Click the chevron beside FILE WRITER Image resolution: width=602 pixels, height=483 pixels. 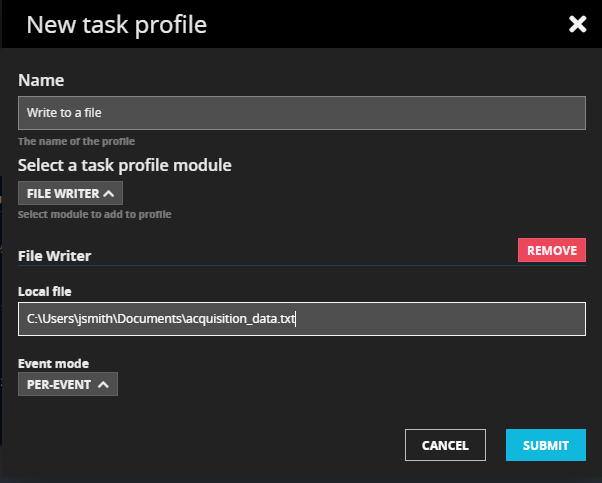click(x=108, y=193)
